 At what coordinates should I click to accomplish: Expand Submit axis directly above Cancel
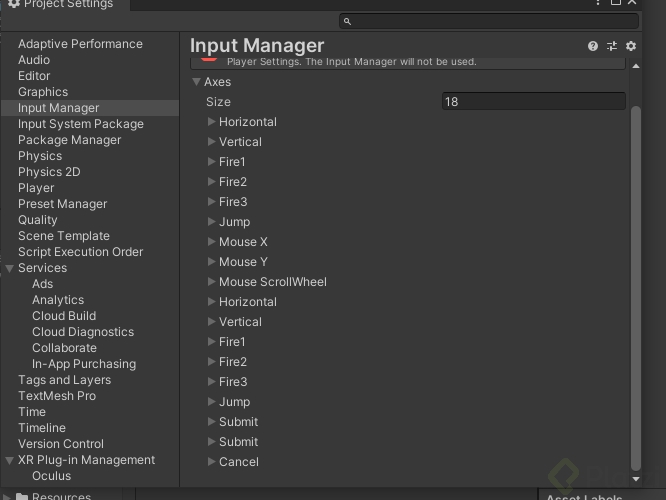click(211, 442)
